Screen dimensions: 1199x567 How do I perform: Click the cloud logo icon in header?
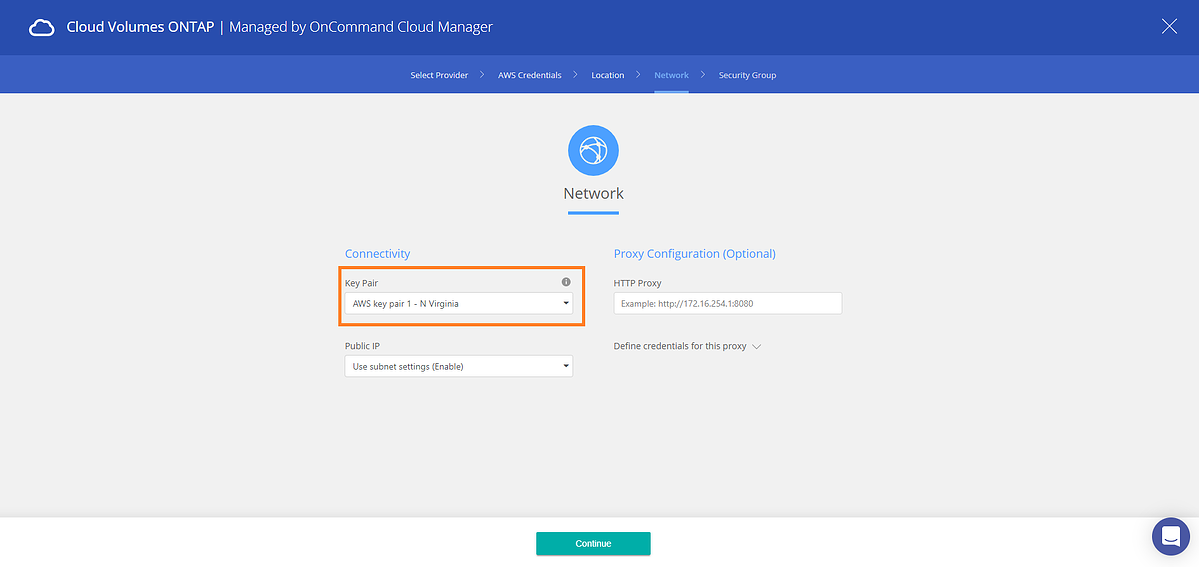(42, 28)
